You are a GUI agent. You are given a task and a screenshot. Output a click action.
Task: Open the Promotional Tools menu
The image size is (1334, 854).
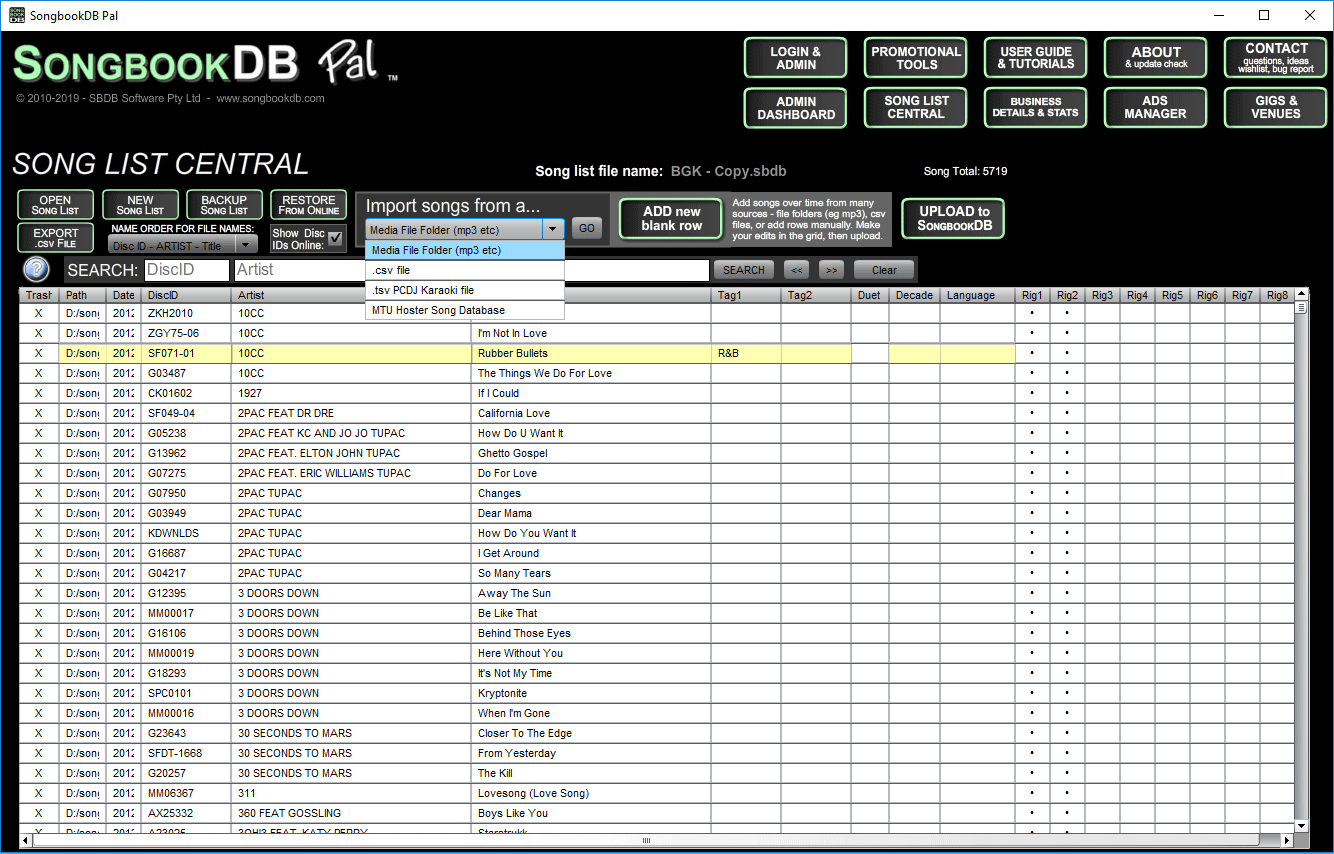coord(915,57)
